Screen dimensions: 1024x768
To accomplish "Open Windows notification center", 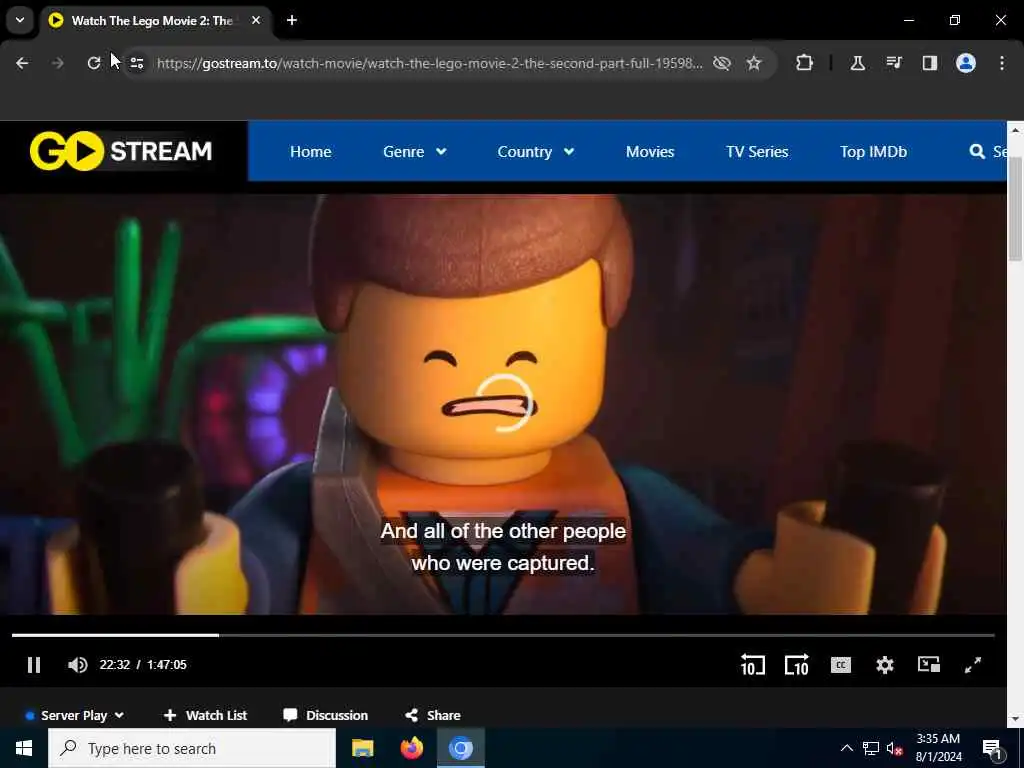I will pos(992,748).
